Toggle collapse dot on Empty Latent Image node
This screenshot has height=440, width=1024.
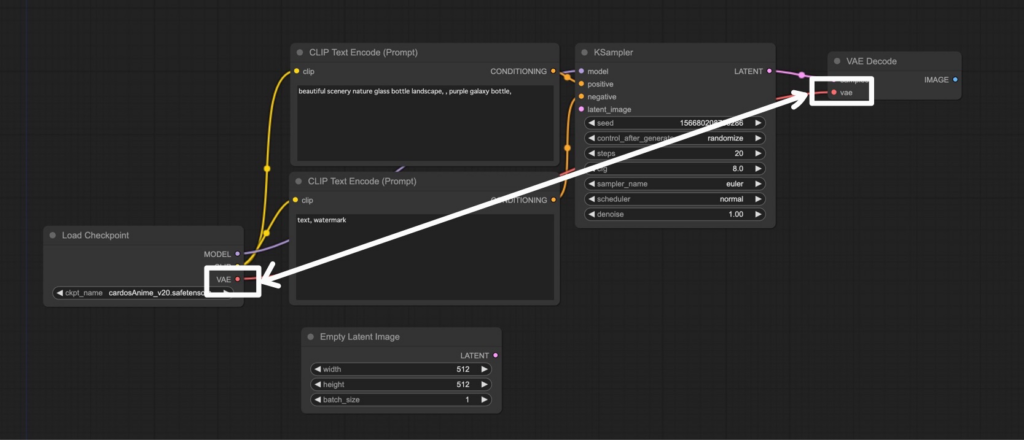[x=311, y=336]
